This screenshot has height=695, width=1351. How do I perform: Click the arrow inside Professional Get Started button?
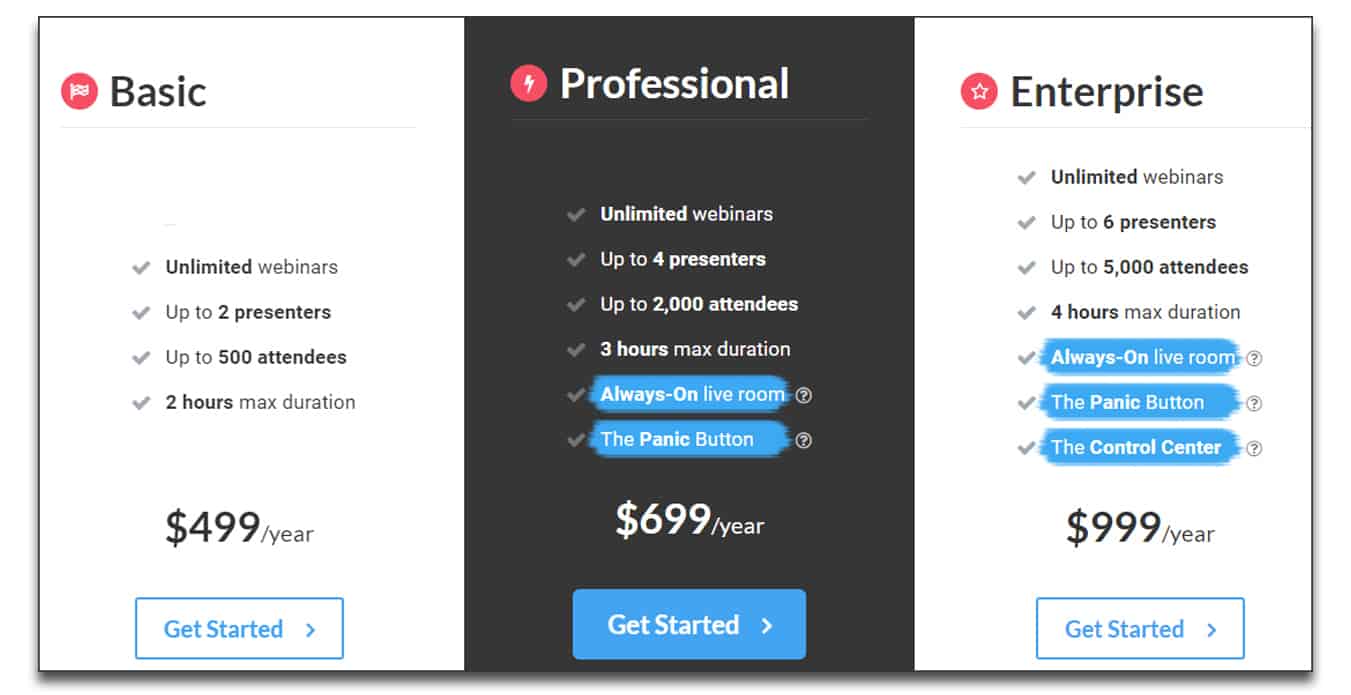click(767, 626)
